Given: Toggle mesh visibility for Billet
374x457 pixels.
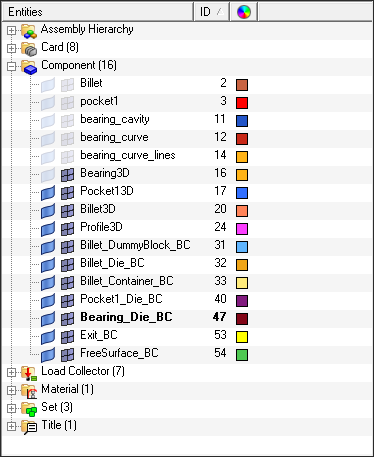Looking at the screenshot, I should [67, 85].
